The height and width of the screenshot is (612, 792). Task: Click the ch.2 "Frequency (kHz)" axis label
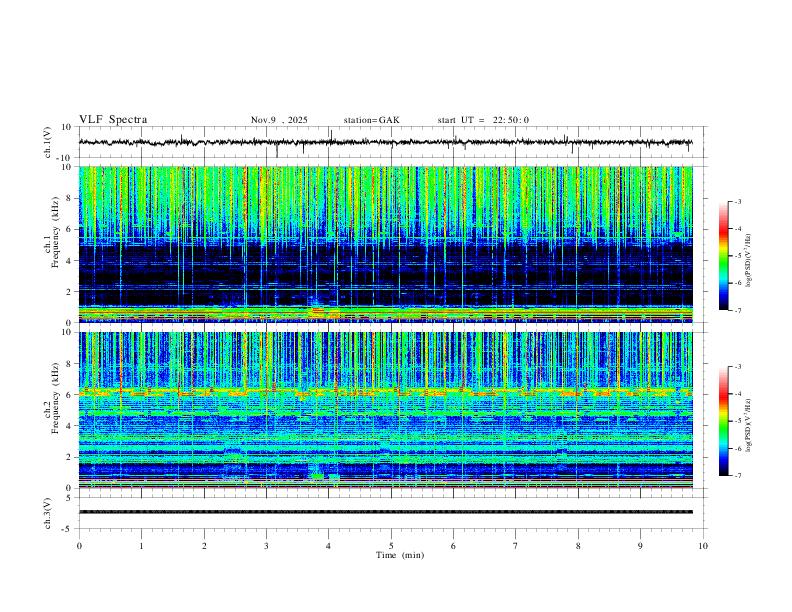click(55, 398)
